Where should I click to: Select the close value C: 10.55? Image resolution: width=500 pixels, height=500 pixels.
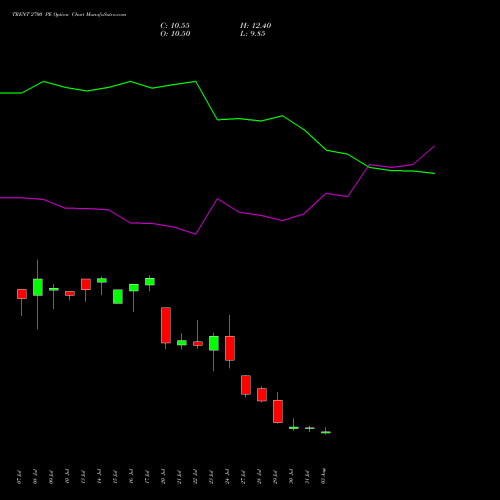pyautogui.click(x=175, y=26)
